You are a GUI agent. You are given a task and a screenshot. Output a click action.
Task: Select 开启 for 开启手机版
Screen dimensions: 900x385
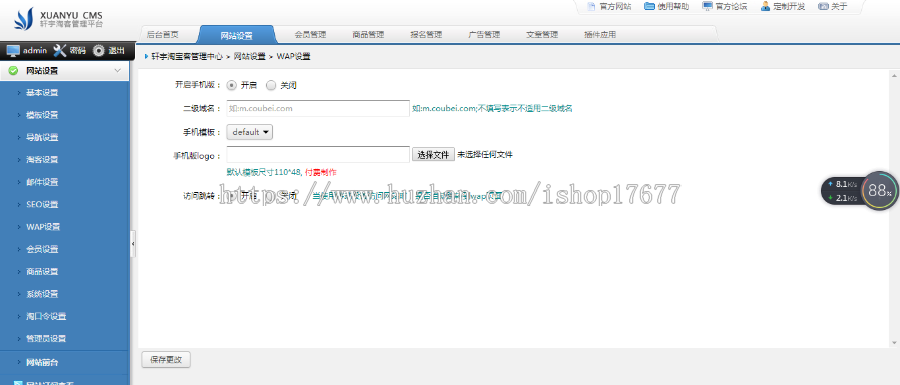click(231, 85)
